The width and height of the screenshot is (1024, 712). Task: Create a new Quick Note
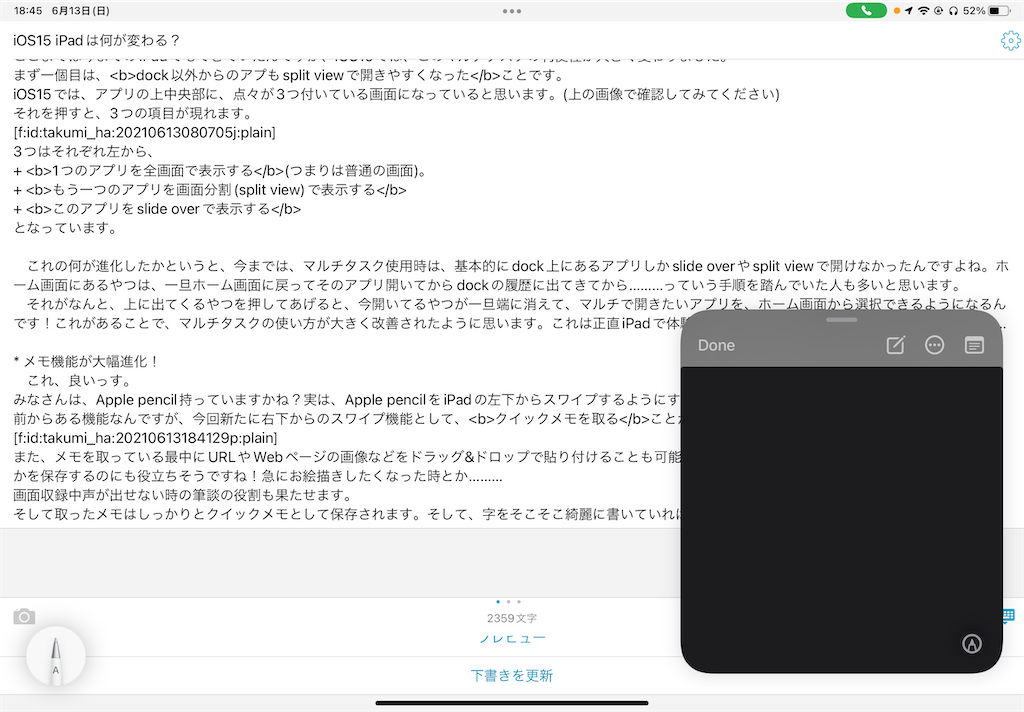click(x=895, y=345)
